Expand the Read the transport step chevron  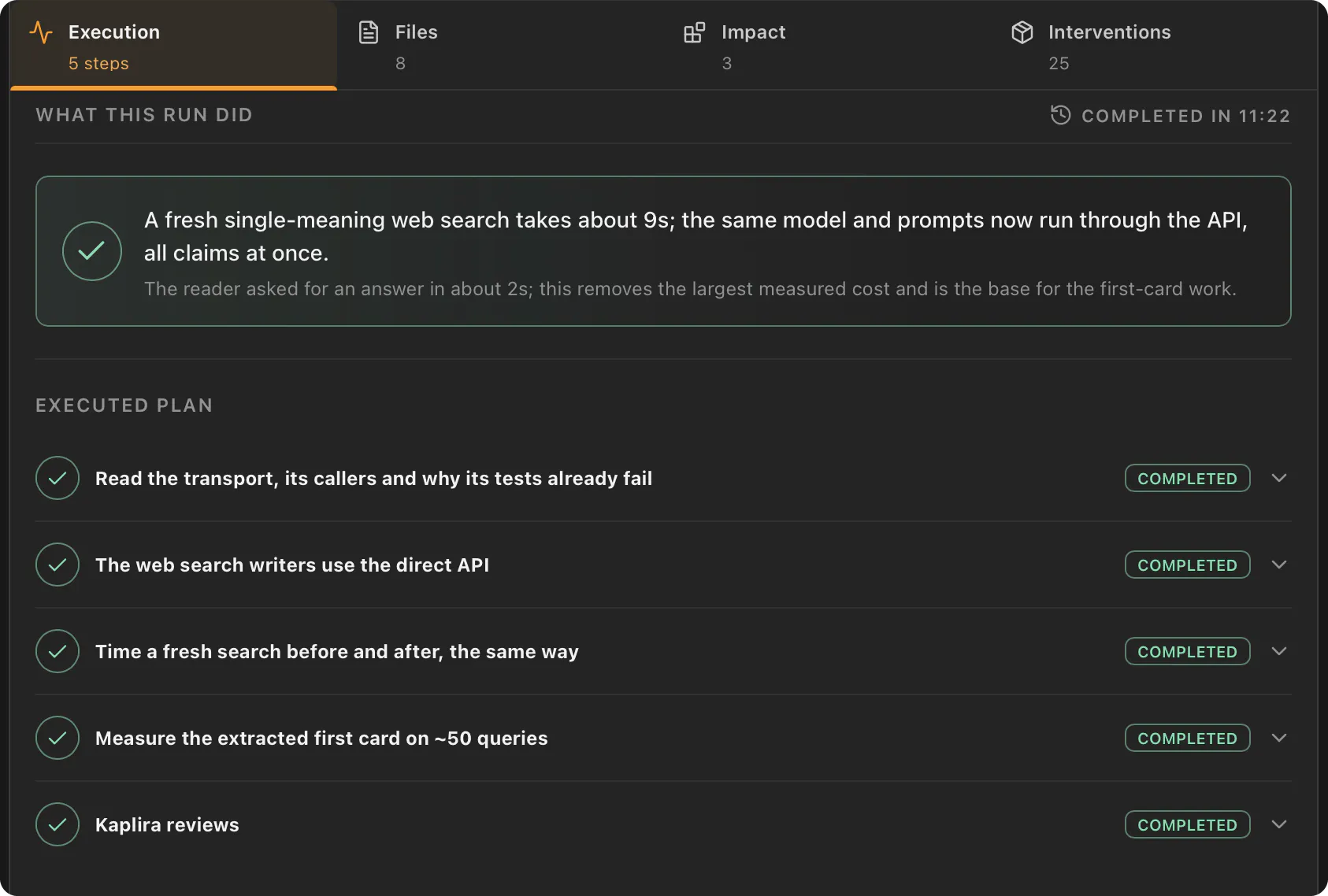[x=1279, y=478]
